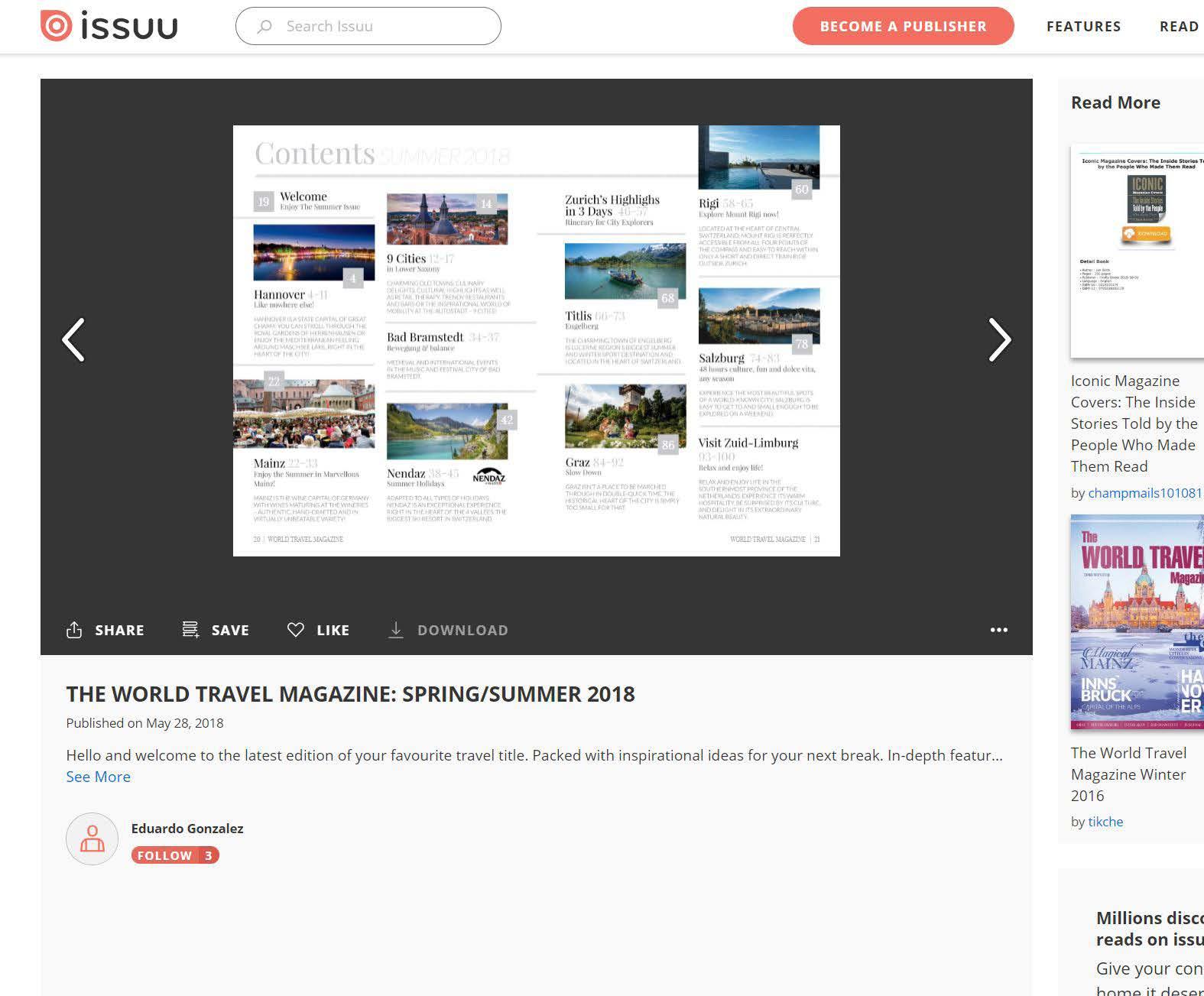The height and width of the screenshot is (996, 1204).
Task: Click 'Published on May 28, 2018' text
Action: [x=145, y=723]
